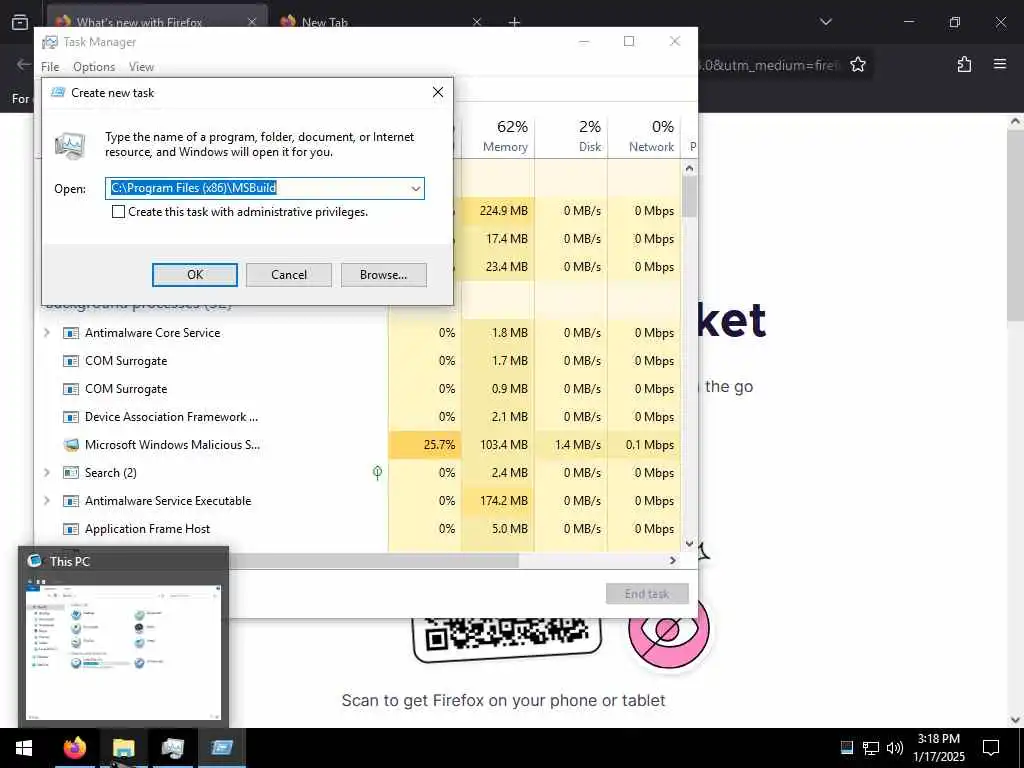1024x768 pixels.
Task: Confirm the new task with OK
Action: (x=195, y=275)
